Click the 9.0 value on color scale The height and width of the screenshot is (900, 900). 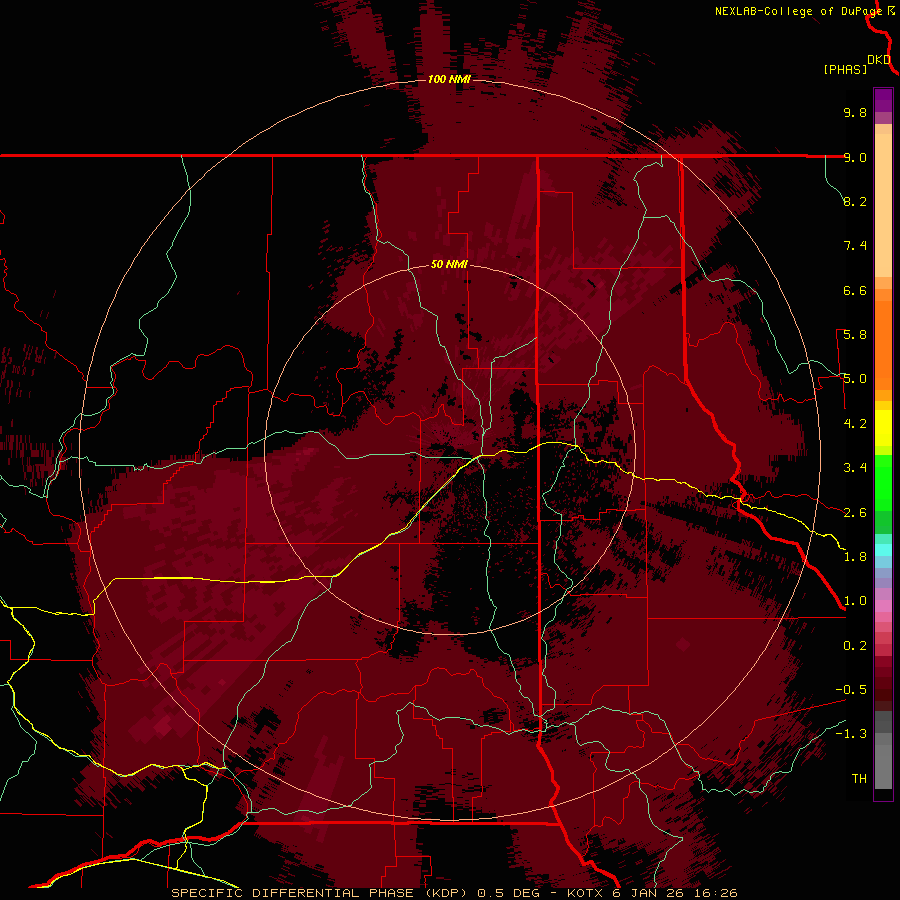(x=855, y=157)
